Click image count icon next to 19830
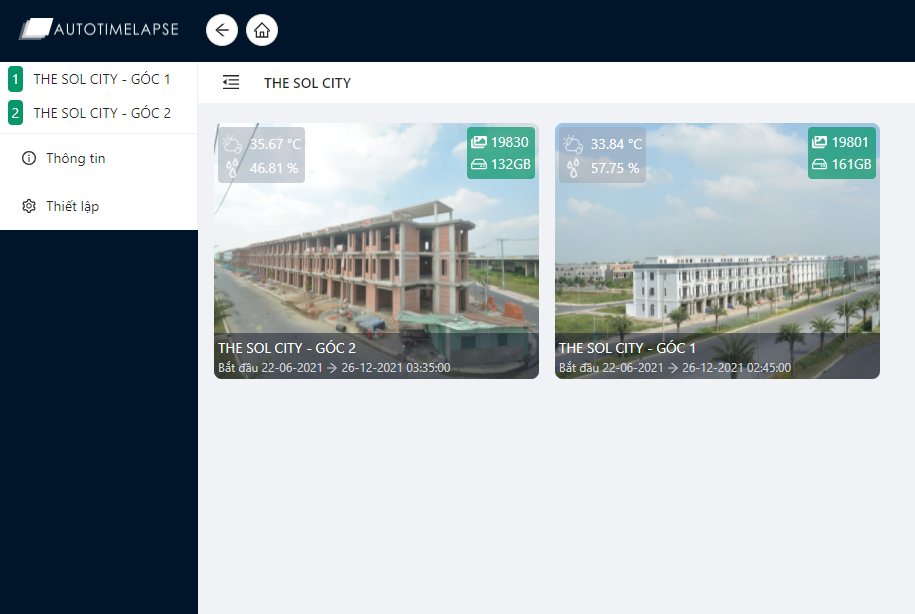The width and height of the screenshot is (915, 614). click(479, 142)
